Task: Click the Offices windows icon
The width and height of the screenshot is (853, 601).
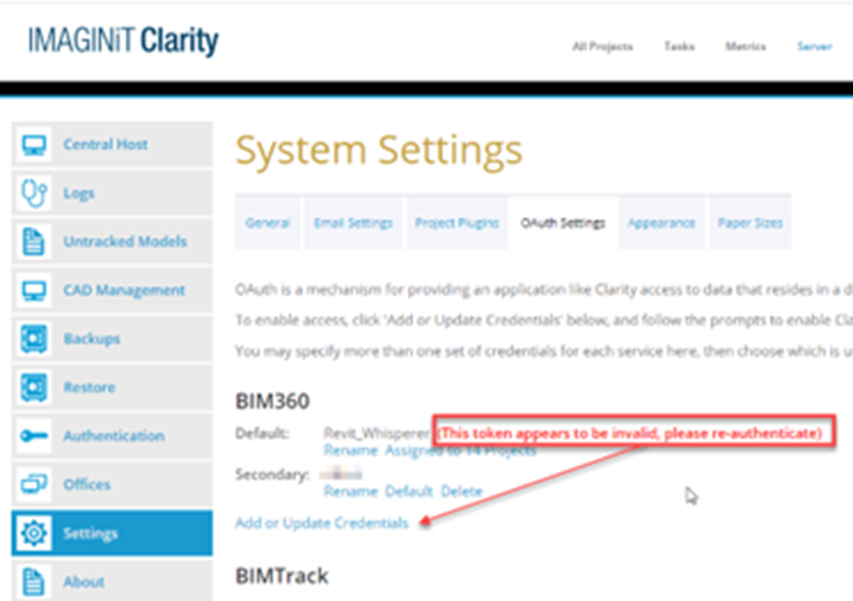Action: pyautogui.click(x=34, y=484)
